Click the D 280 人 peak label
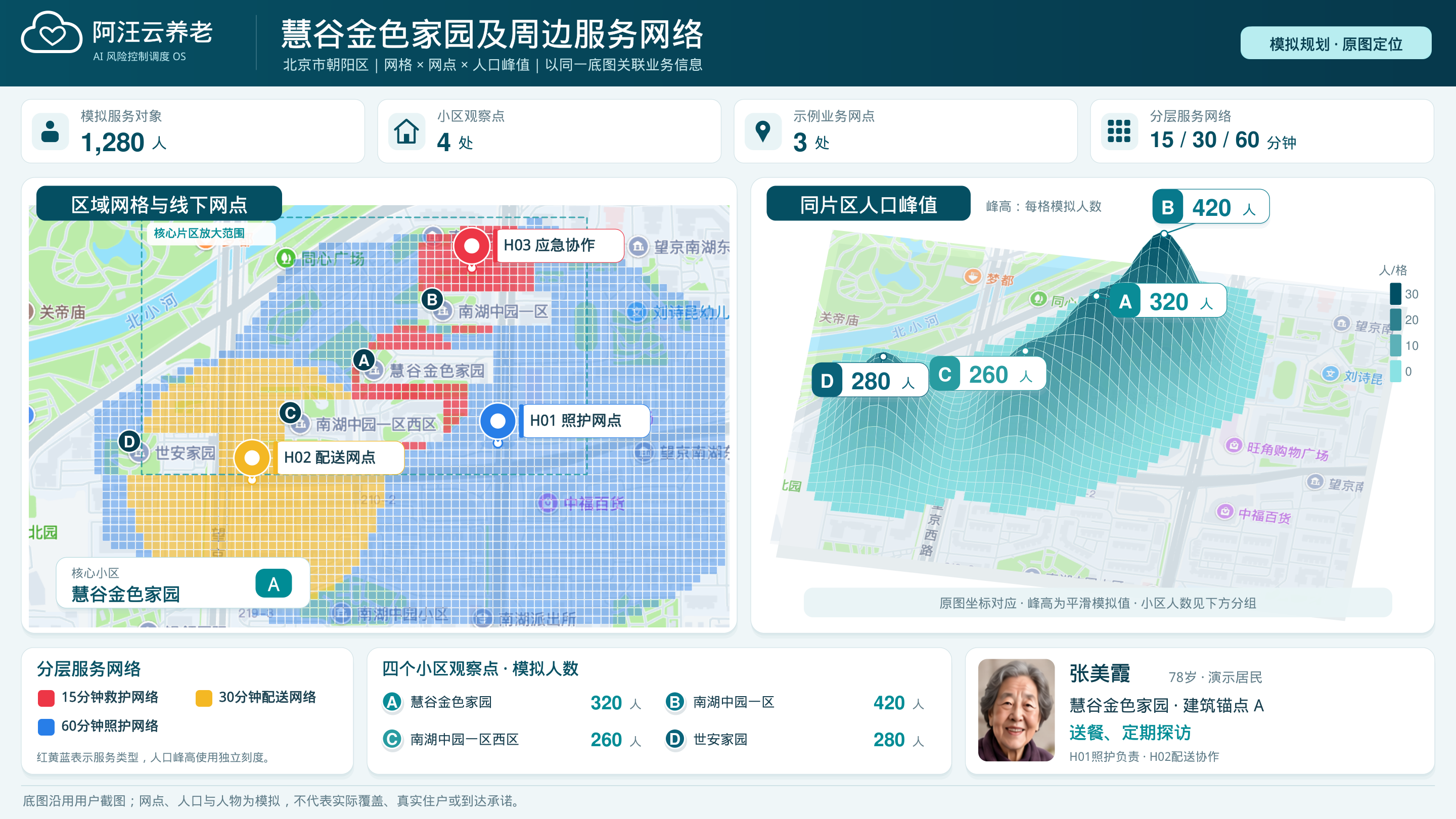 tap(870, 380)
